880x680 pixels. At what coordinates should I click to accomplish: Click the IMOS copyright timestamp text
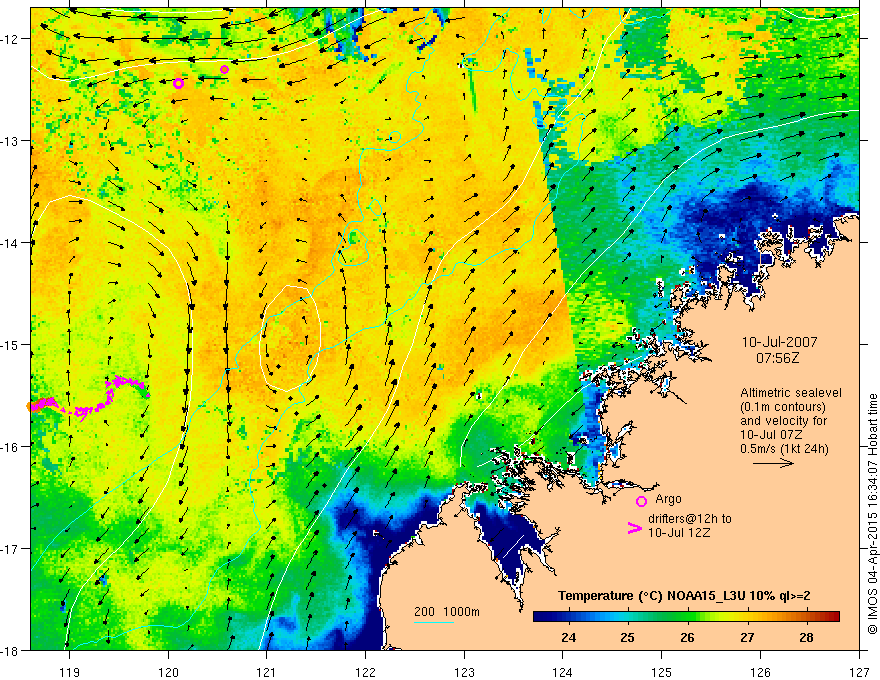point(872,515)
